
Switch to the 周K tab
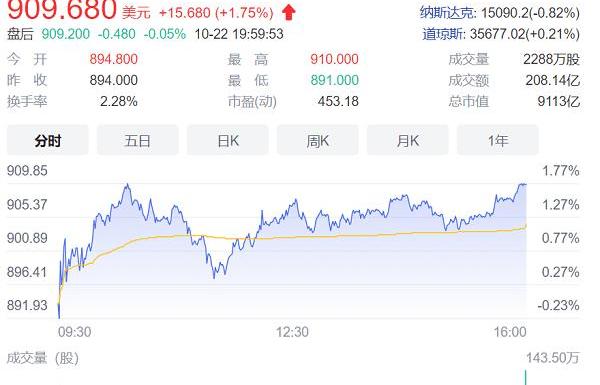tap(318, 140)
